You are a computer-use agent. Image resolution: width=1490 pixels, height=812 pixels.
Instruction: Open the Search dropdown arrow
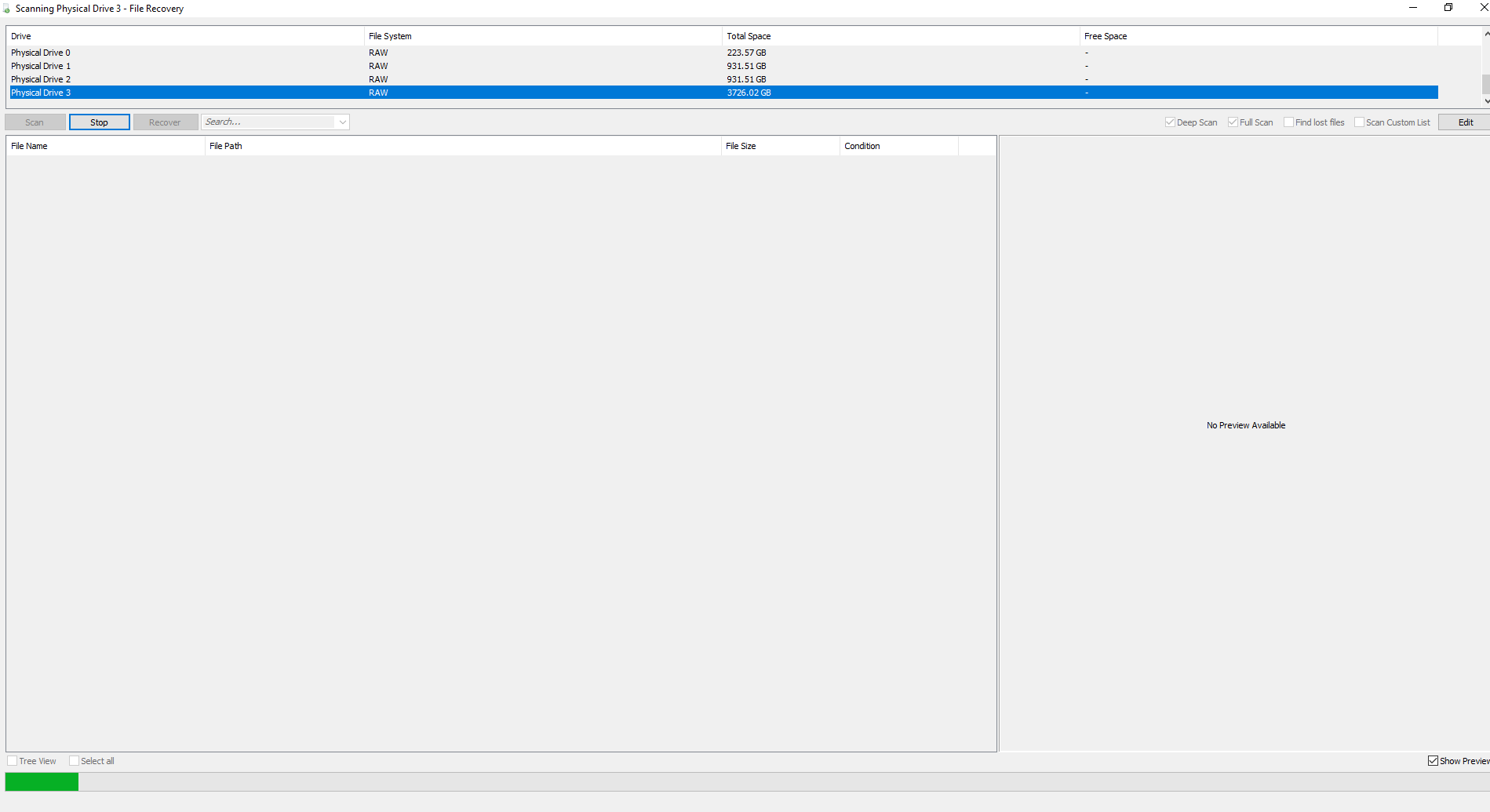(342, 122)
